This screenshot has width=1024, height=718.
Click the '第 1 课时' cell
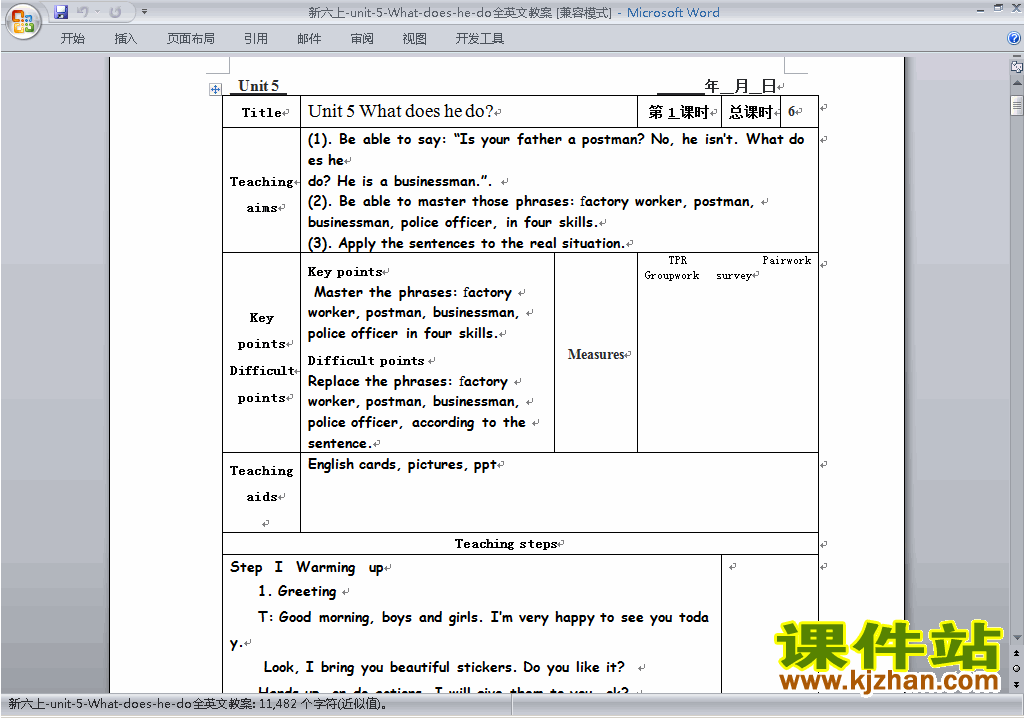click(679, 112)
